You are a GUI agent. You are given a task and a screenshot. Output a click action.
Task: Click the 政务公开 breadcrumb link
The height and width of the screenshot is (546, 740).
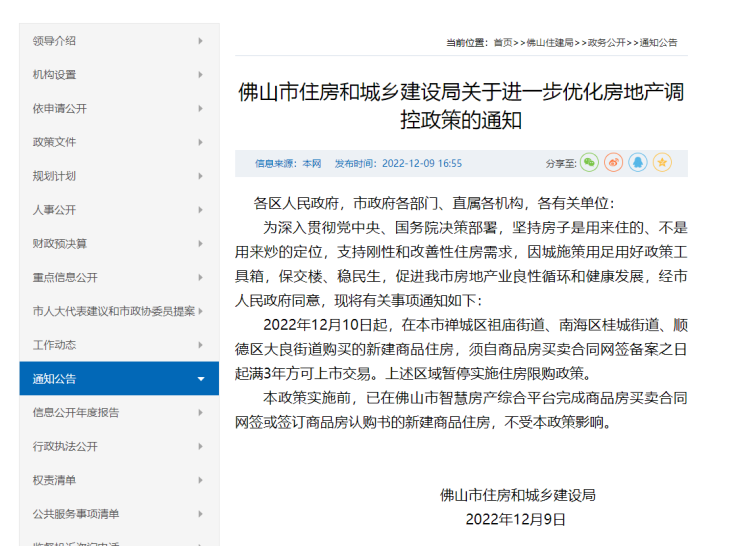coord(606,43)
